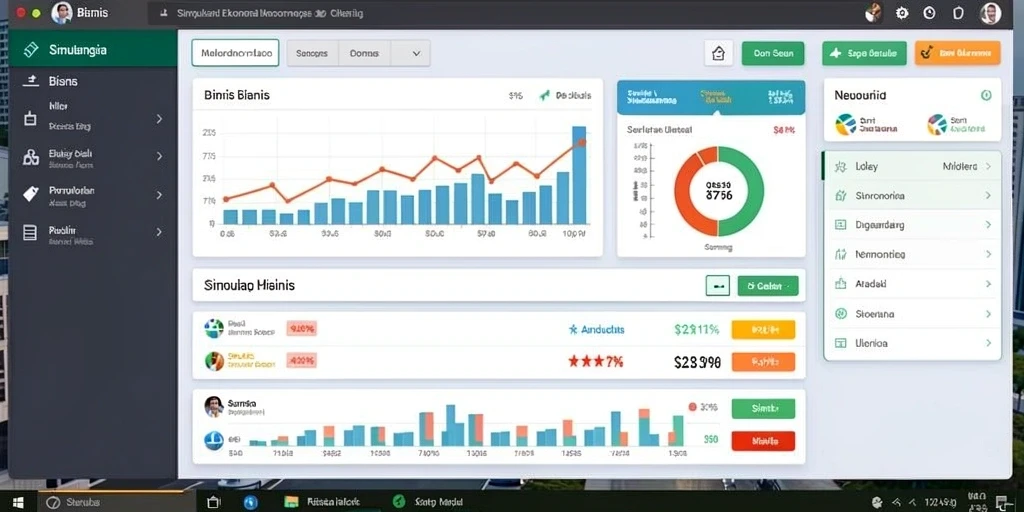Click the green Don Sean button
This screenshot has height=512, width=1024.
(773, 54)
